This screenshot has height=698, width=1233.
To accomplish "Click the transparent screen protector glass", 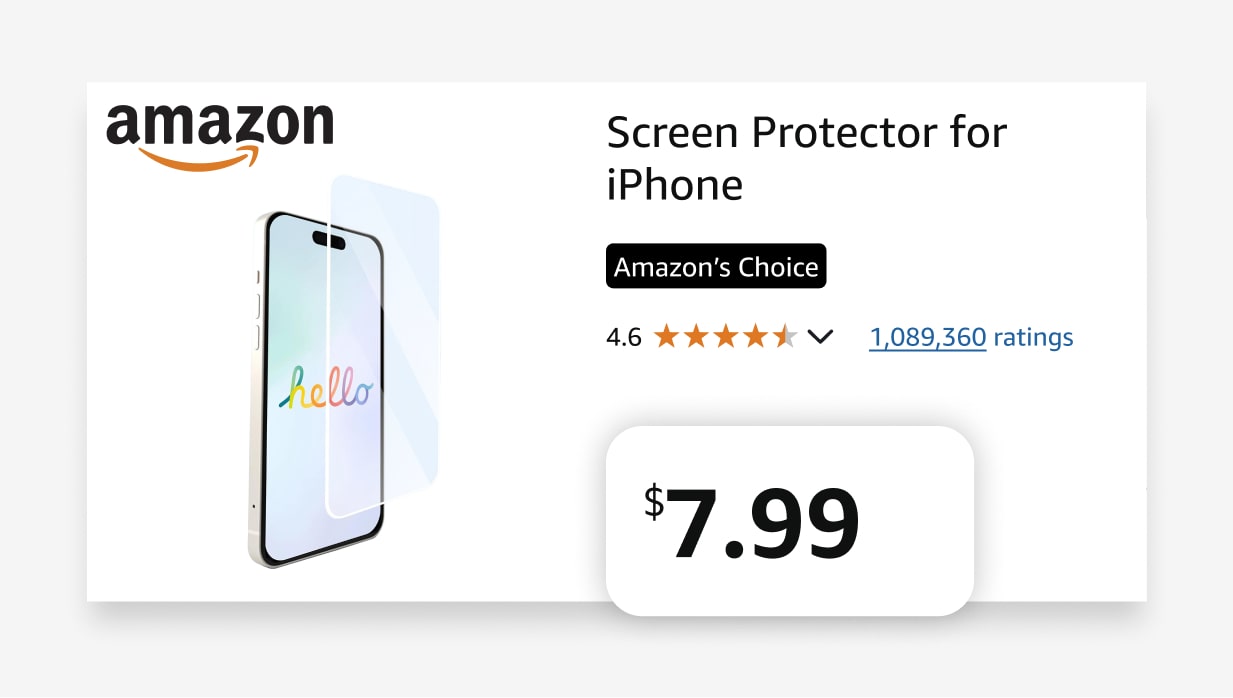I will coord(400,300).
